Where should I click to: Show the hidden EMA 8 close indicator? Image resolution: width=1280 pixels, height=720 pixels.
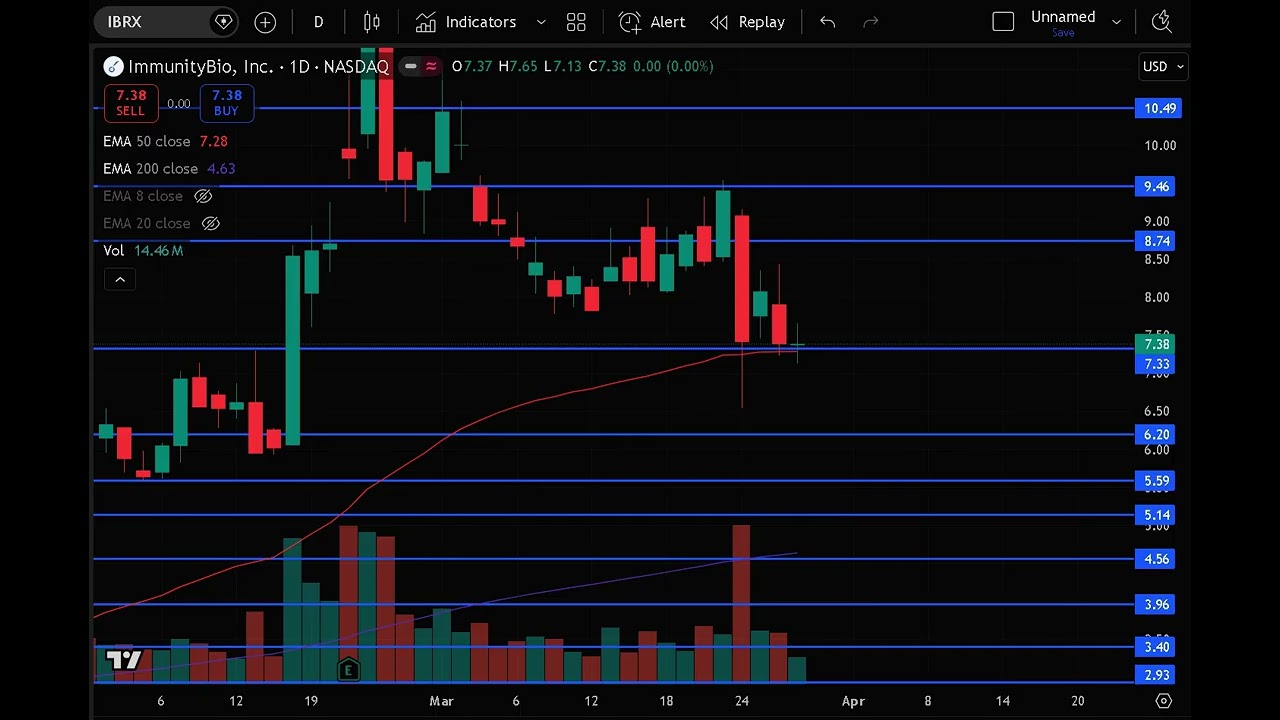[x=203, y=196]
